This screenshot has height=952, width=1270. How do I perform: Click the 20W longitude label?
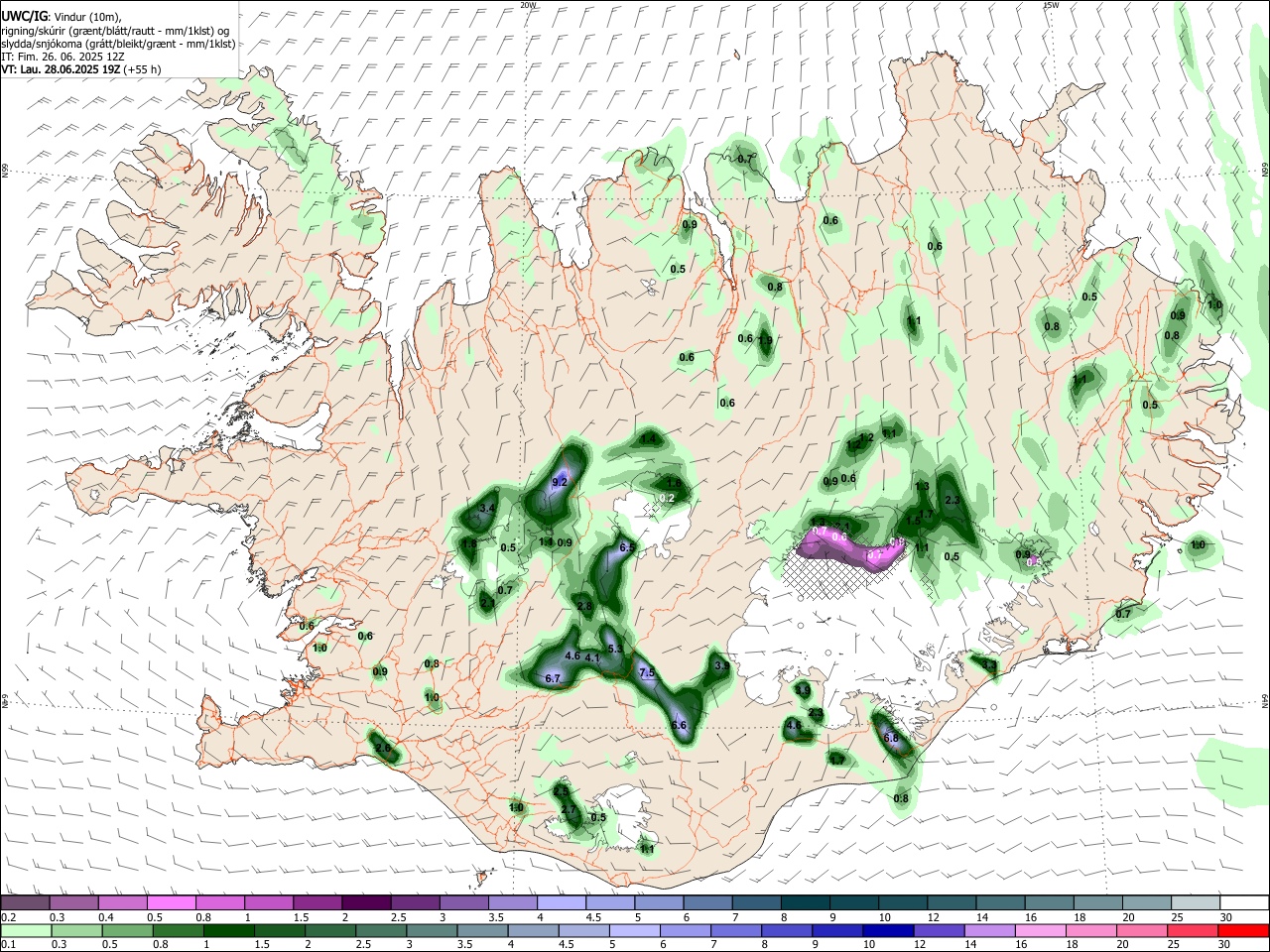coord(528,5)
